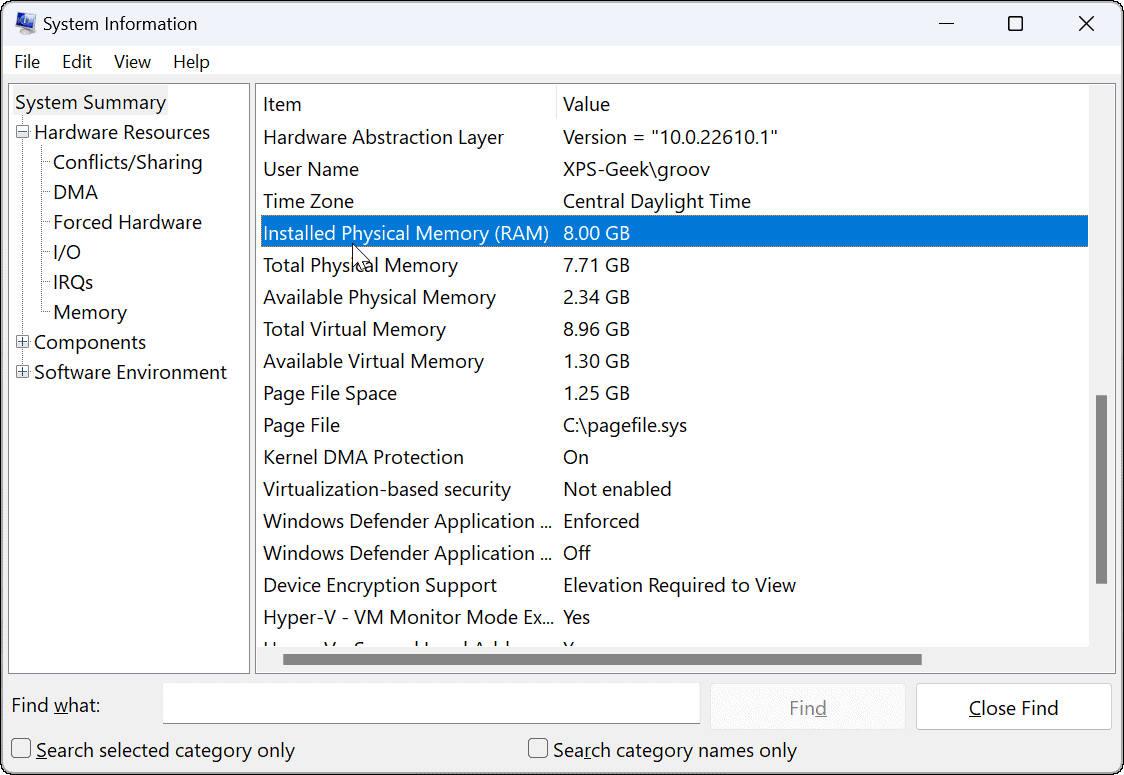
Task: Select the Time Zone row
Action: coord(675,201)
